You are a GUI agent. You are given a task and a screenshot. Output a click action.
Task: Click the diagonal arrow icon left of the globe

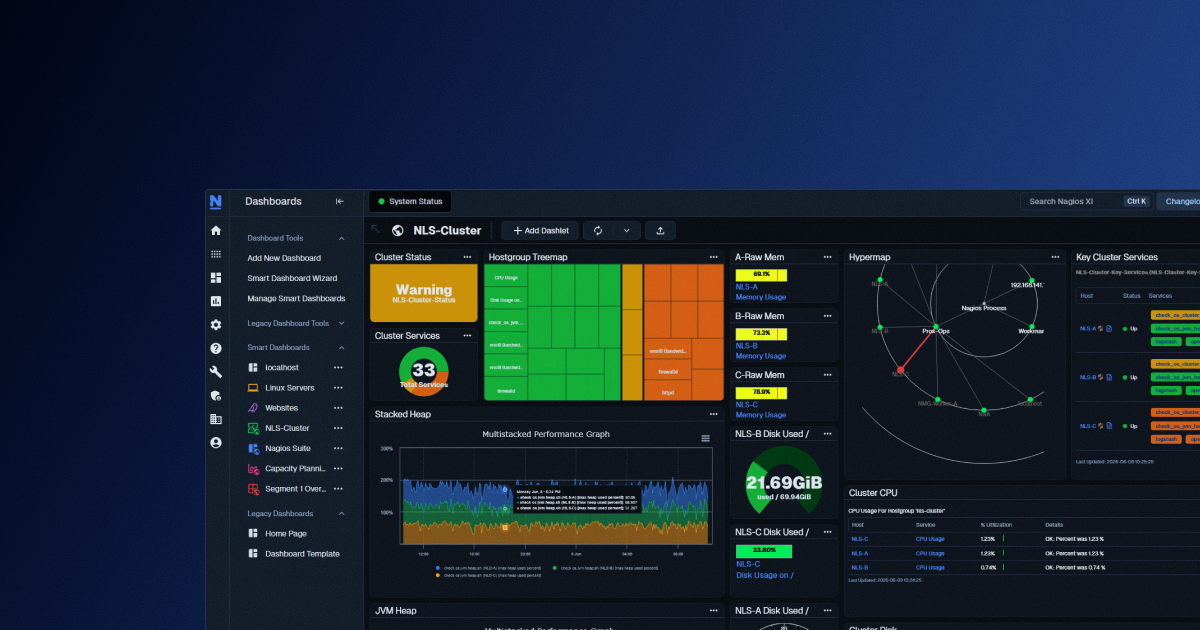376,230
